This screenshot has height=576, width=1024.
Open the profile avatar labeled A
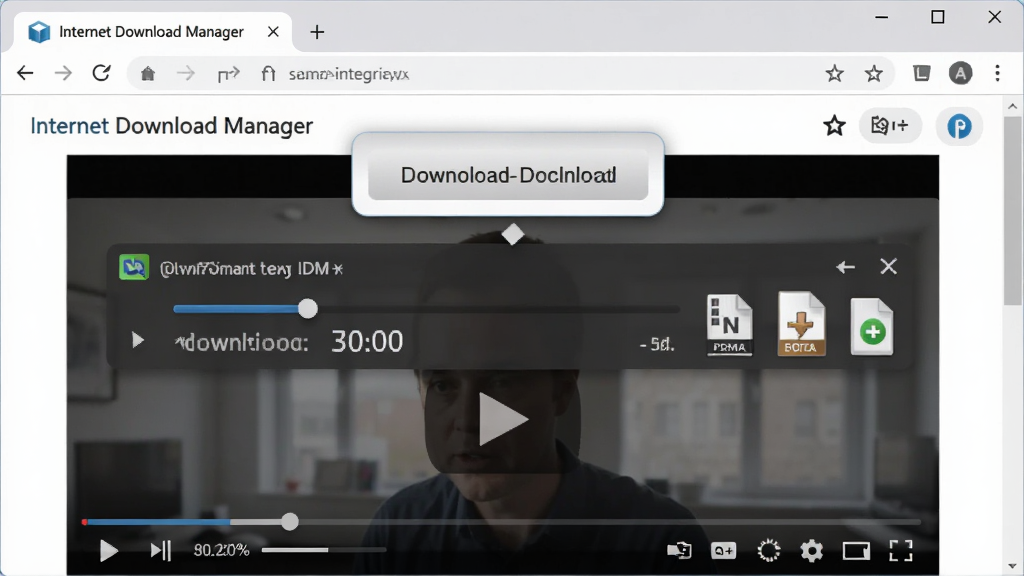coord(960,73)
